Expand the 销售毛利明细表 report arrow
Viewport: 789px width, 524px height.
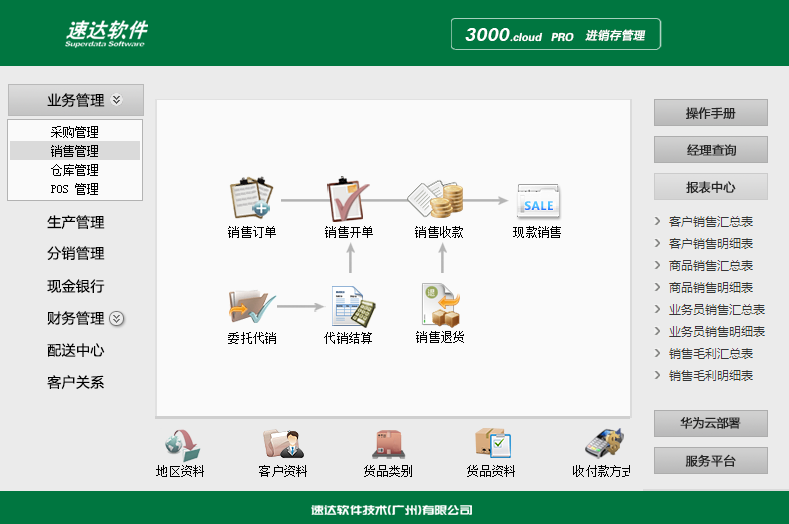657,375
